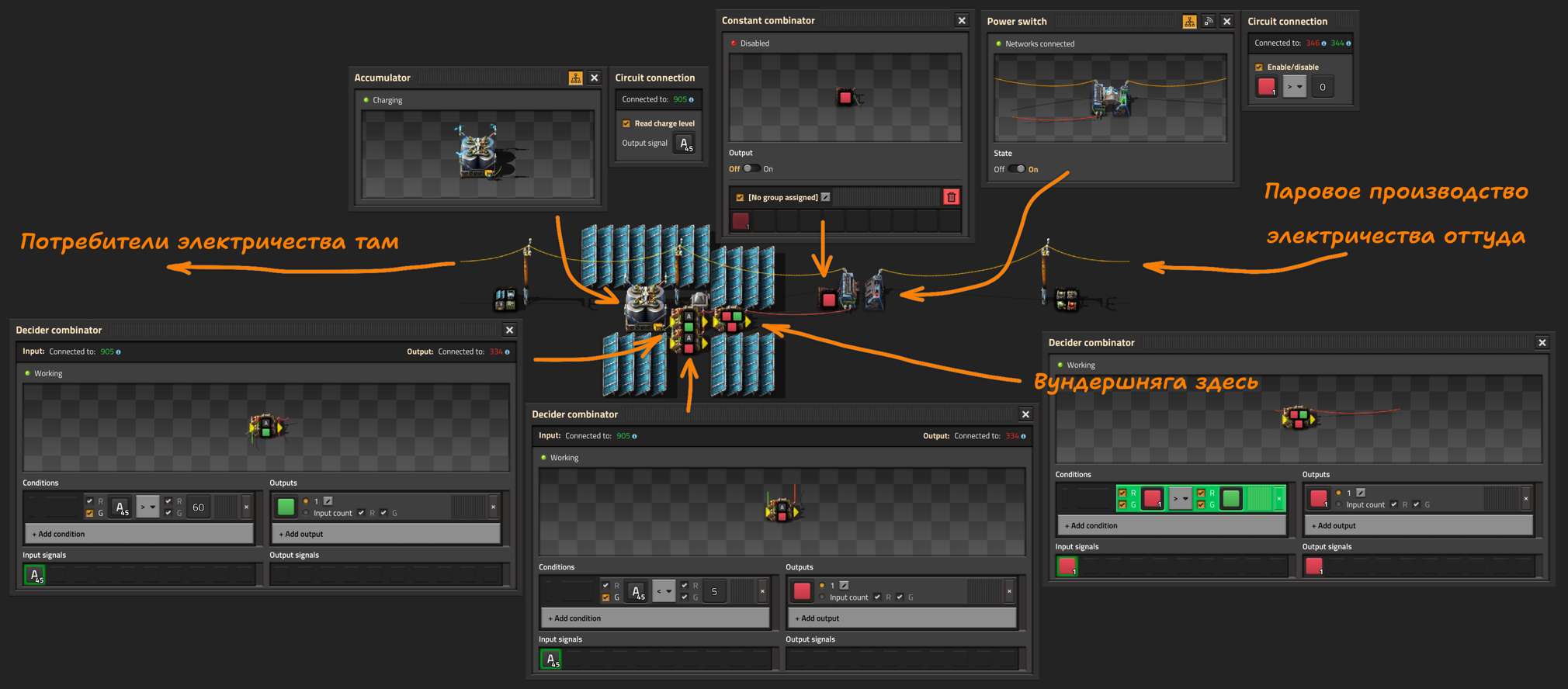Toggle Constant combinator Output Off/On switch
Screen dimensions: 1568x689
click(751, 168)
